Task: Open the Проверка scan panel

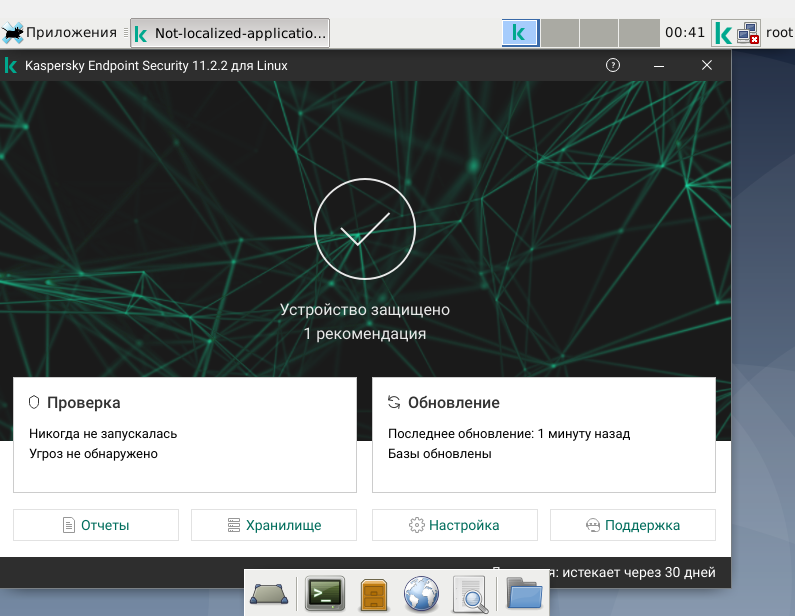Action: coord(185,434)
